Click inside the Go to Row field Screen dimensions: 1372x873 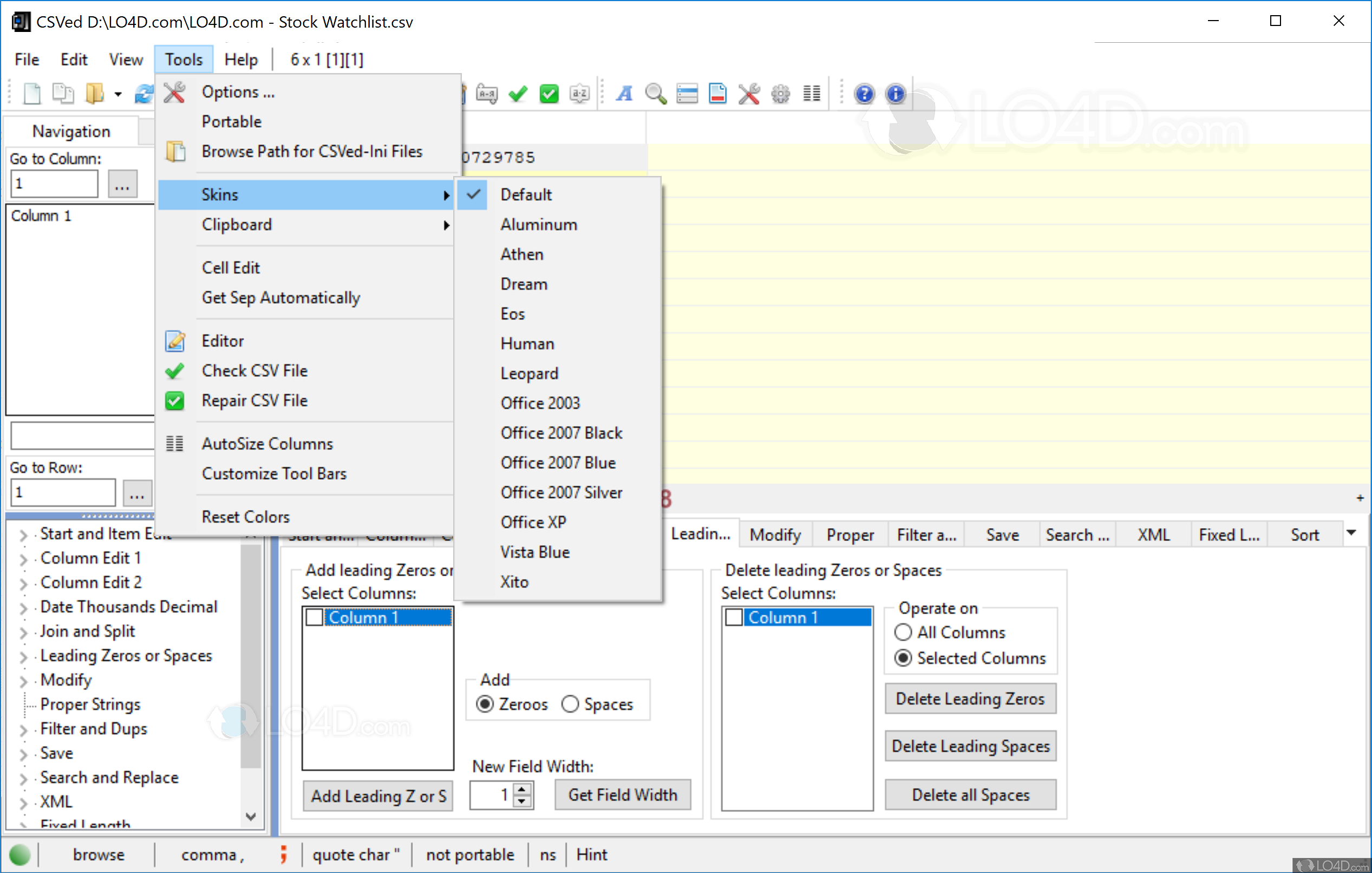63,491
